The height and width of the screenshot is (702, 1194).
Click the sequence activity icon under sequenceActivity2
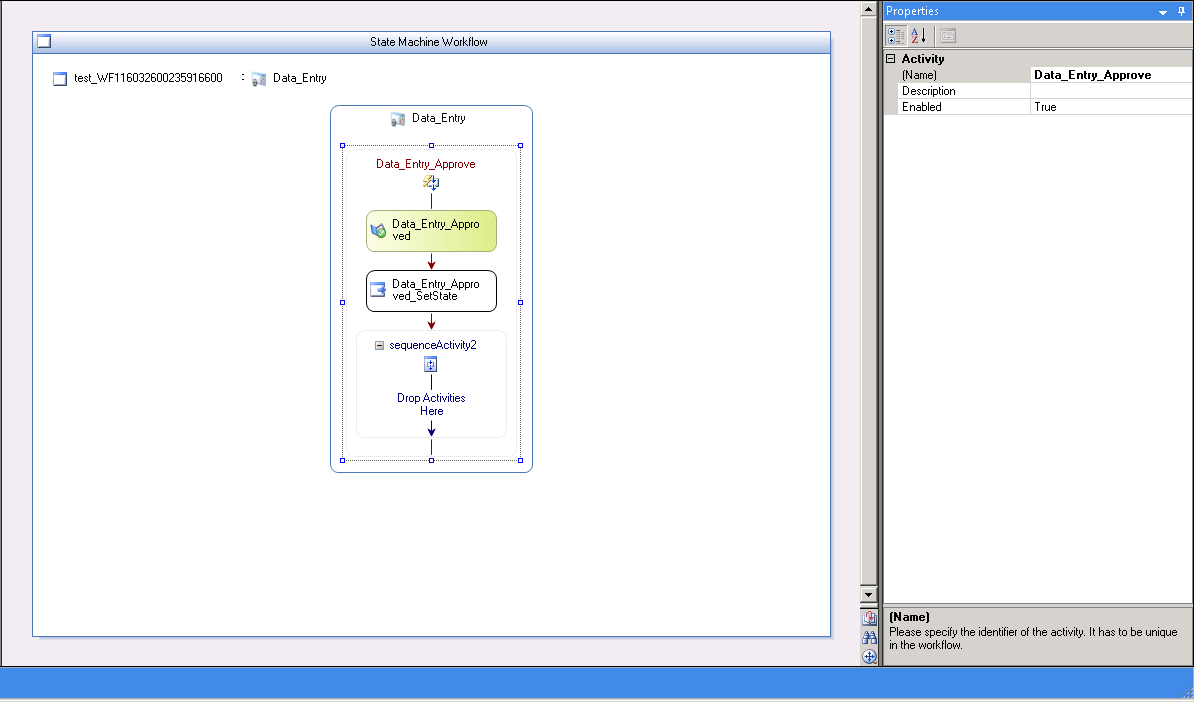(x=431, y=365)
